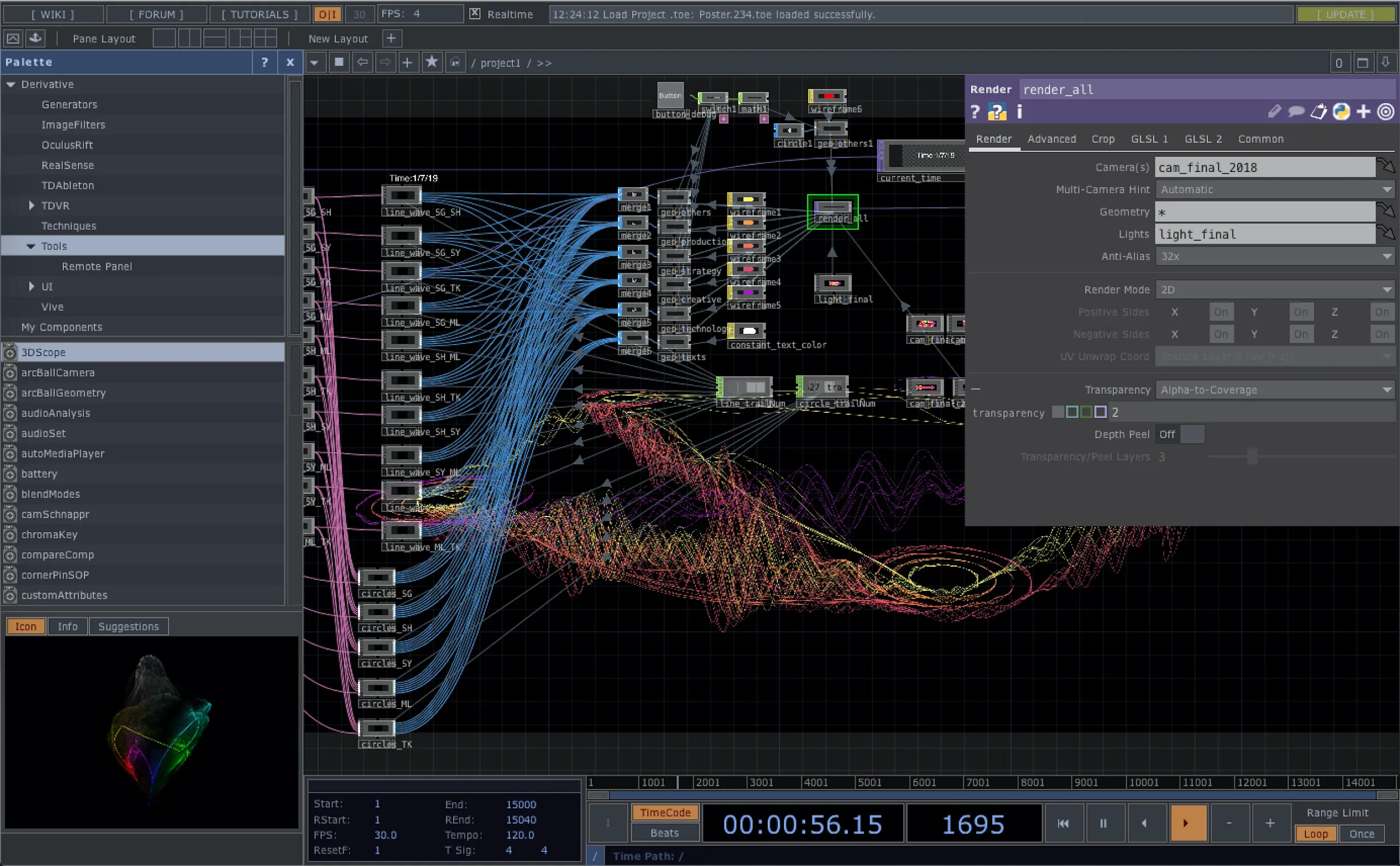Click the UPDATE button

tap(1346, 14)
